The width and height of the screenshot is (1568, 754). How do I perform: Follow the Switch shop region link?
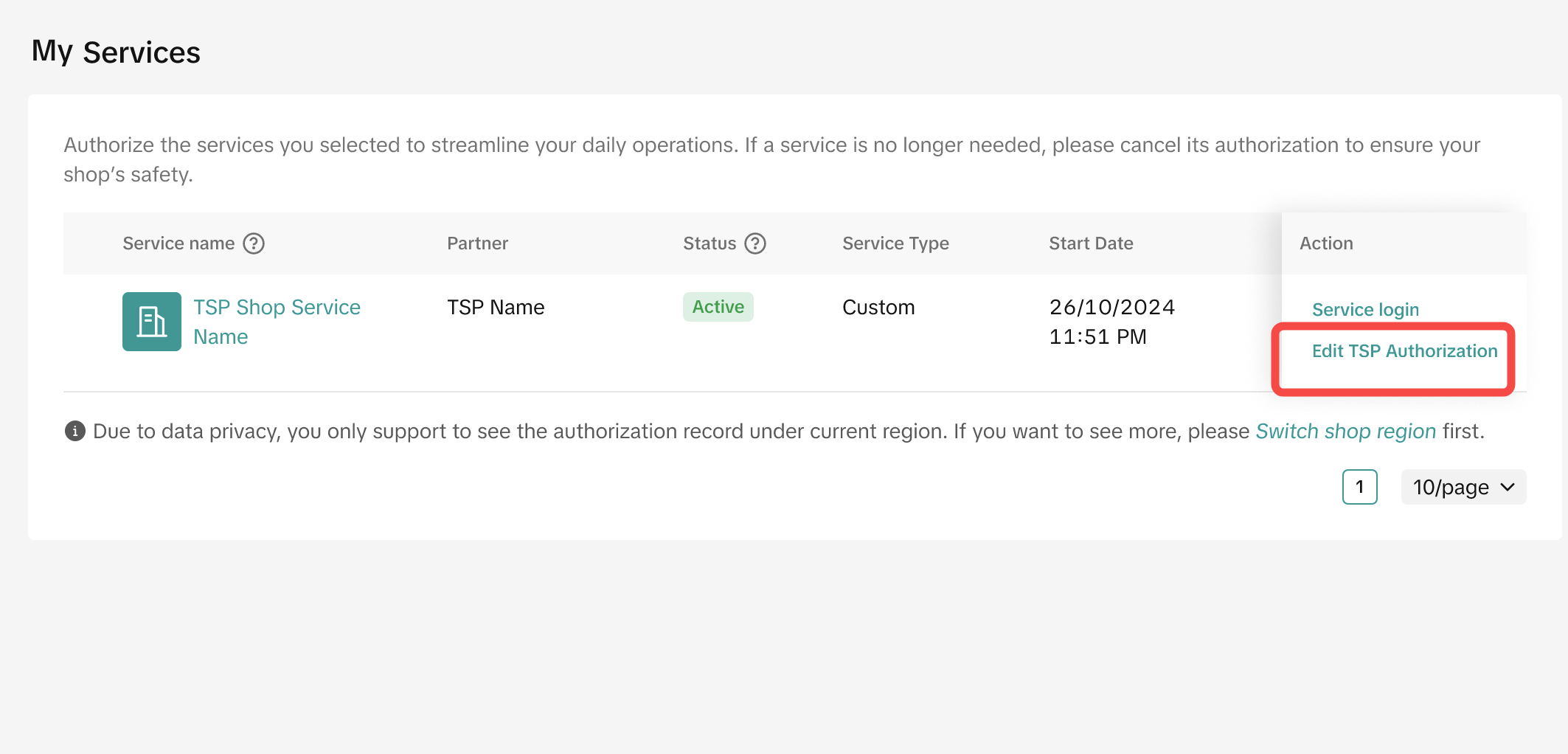1345,431
